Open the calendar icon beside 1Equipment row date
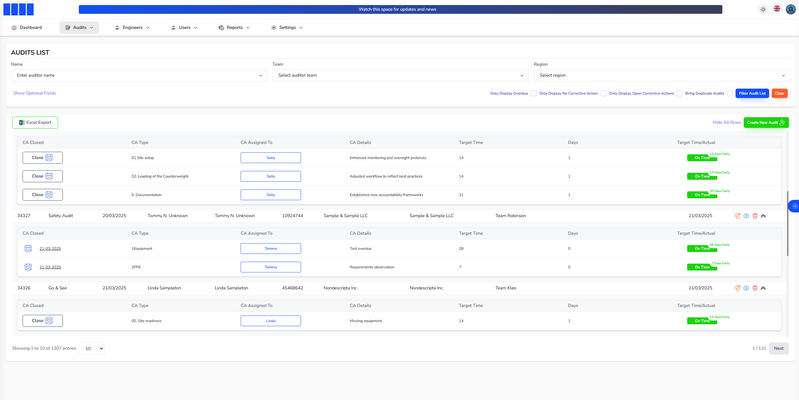799x400 pixels. tap(29, 248)
